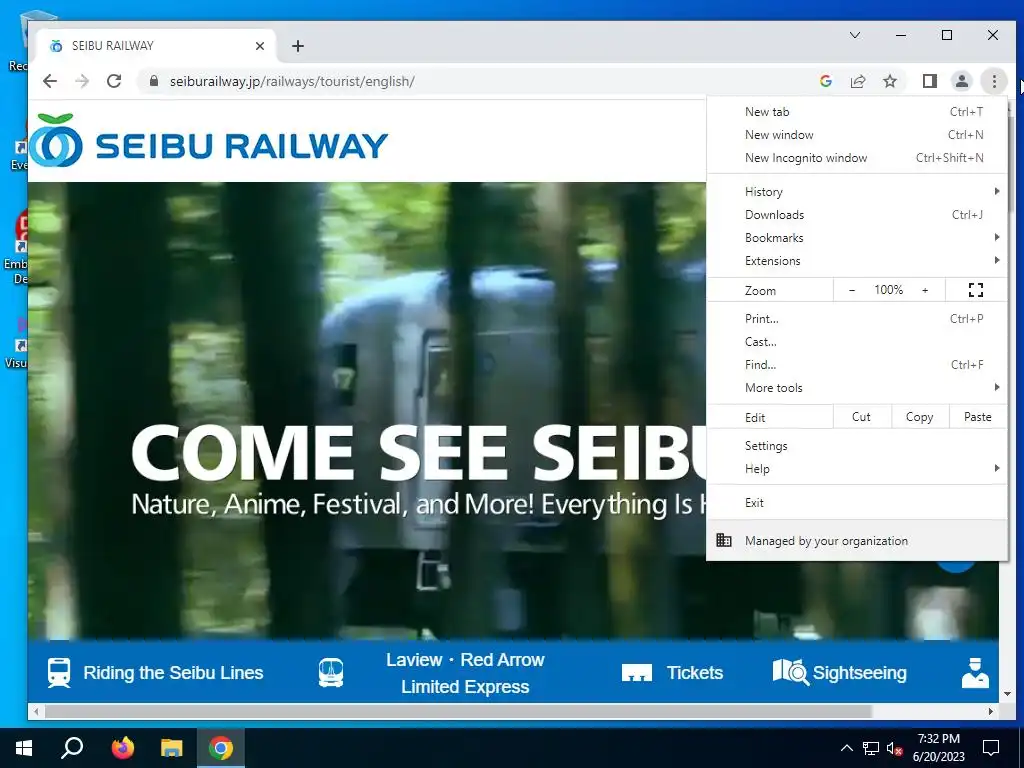Screen dimensions: 1024x768
Task: Click the Seibu Railway logo
Action: [209, 140]
